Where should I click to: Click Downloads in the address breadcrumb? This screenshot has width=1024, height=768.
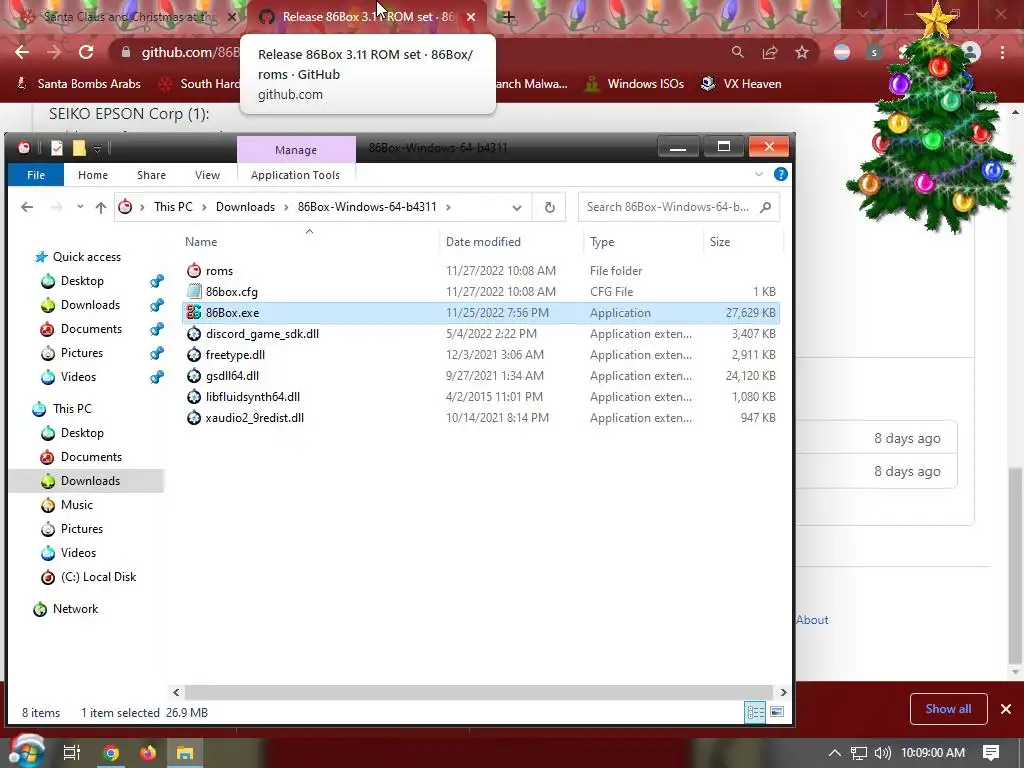pyautogui.click(x=246, y=207)
